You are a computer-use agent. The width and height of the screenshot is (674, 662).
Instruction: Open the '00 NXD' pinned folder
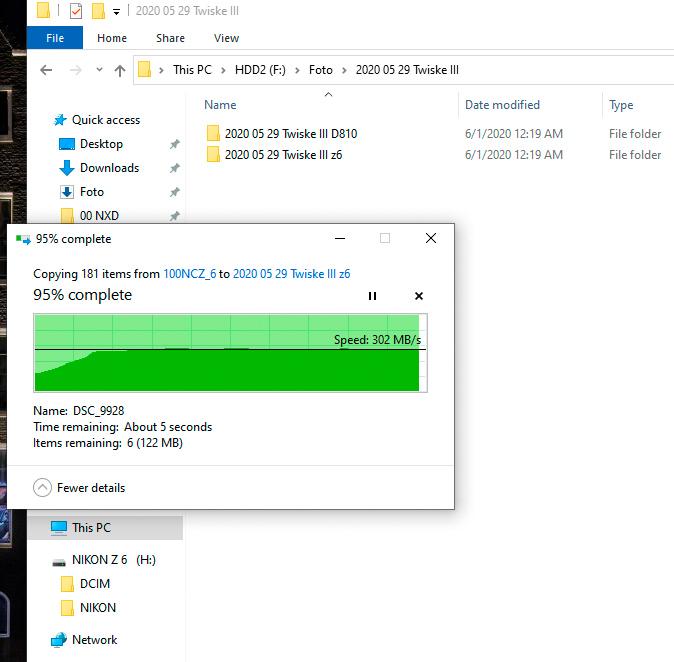[x=99, y=216]
